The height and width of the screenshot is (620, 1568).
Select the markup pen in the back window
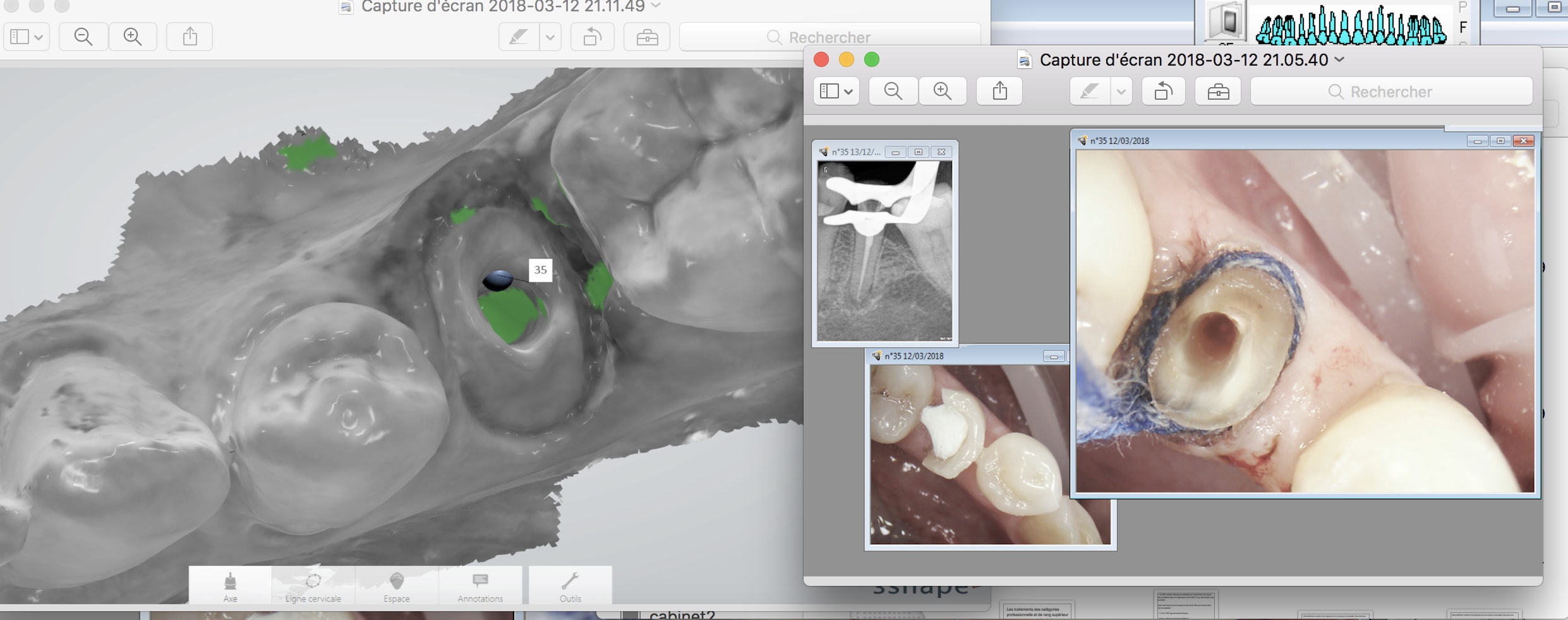[x=519, y=37]
